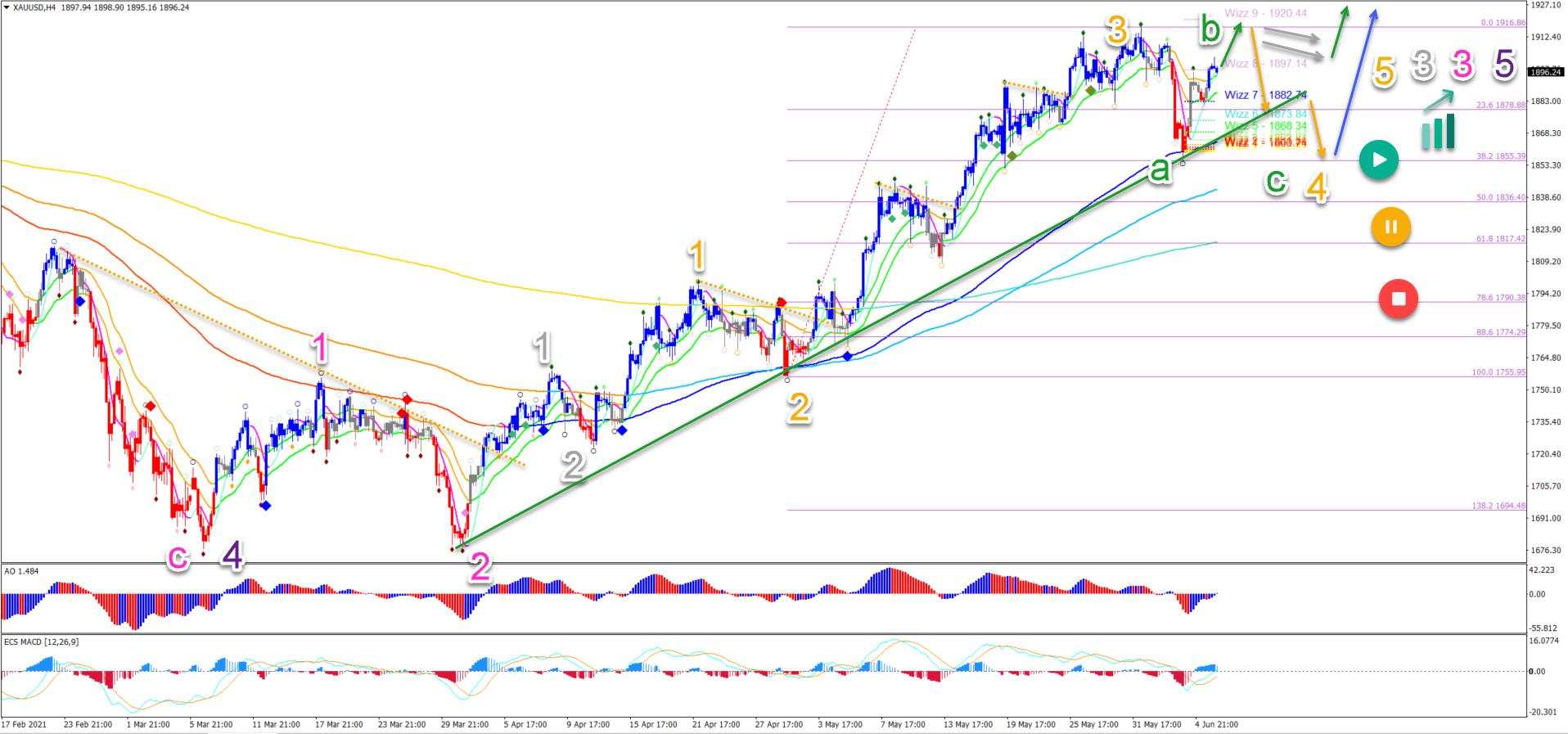Viewport: 1568px width, 734px height.
Task: Click the red stop button
Action: [1399, 299]
